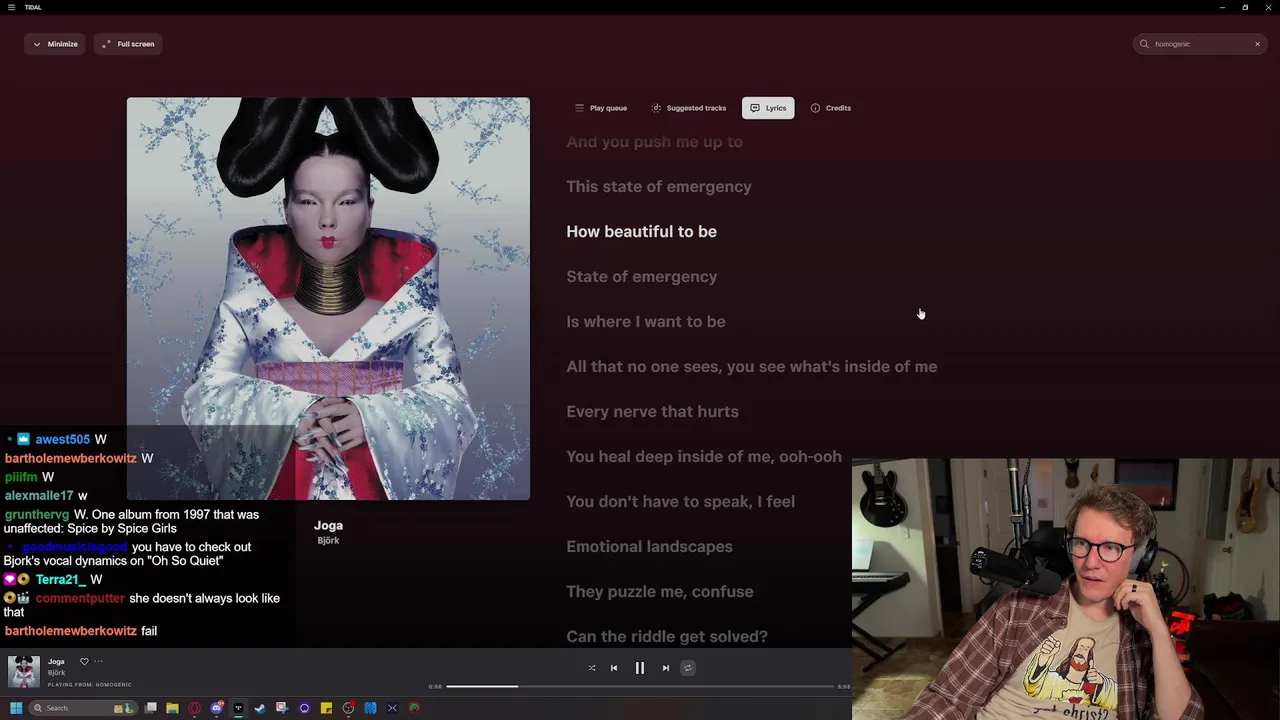
Task: Go back to the previous track
Action: 614,668
